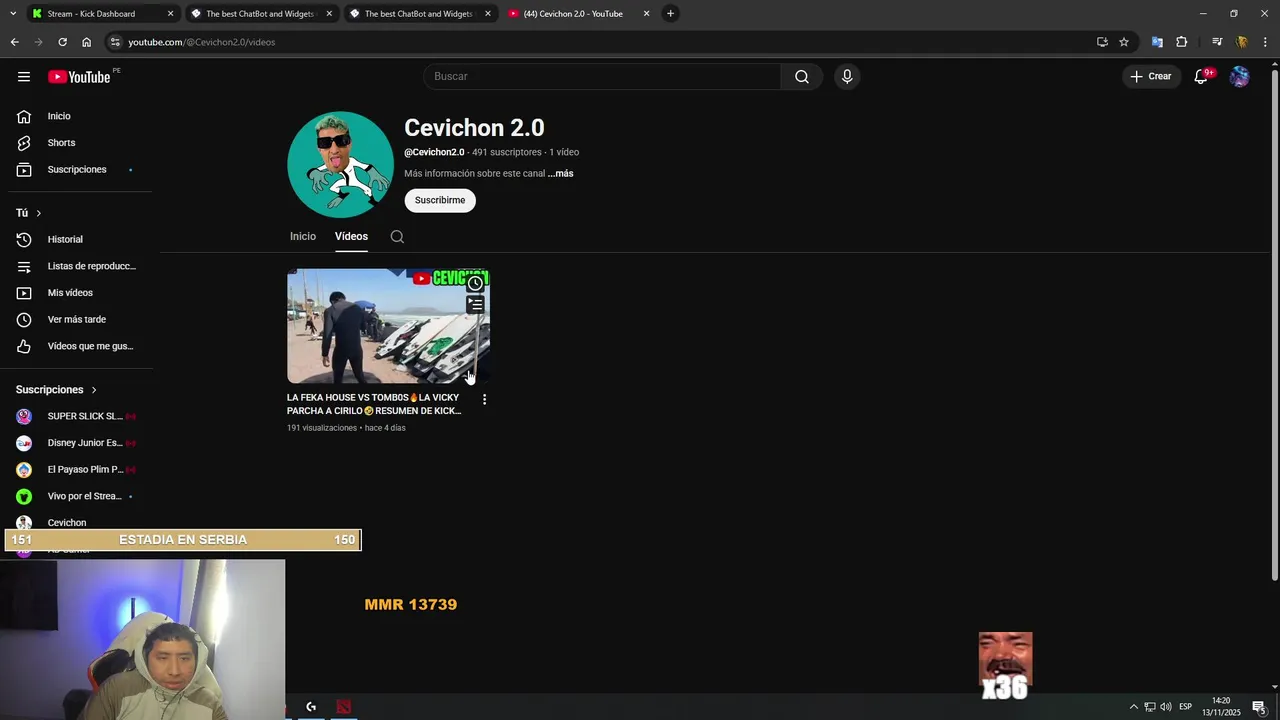The image size is (1280, 720).
Task: Play the beach surfboards video thumbnail
Action: tap(388, 326)
